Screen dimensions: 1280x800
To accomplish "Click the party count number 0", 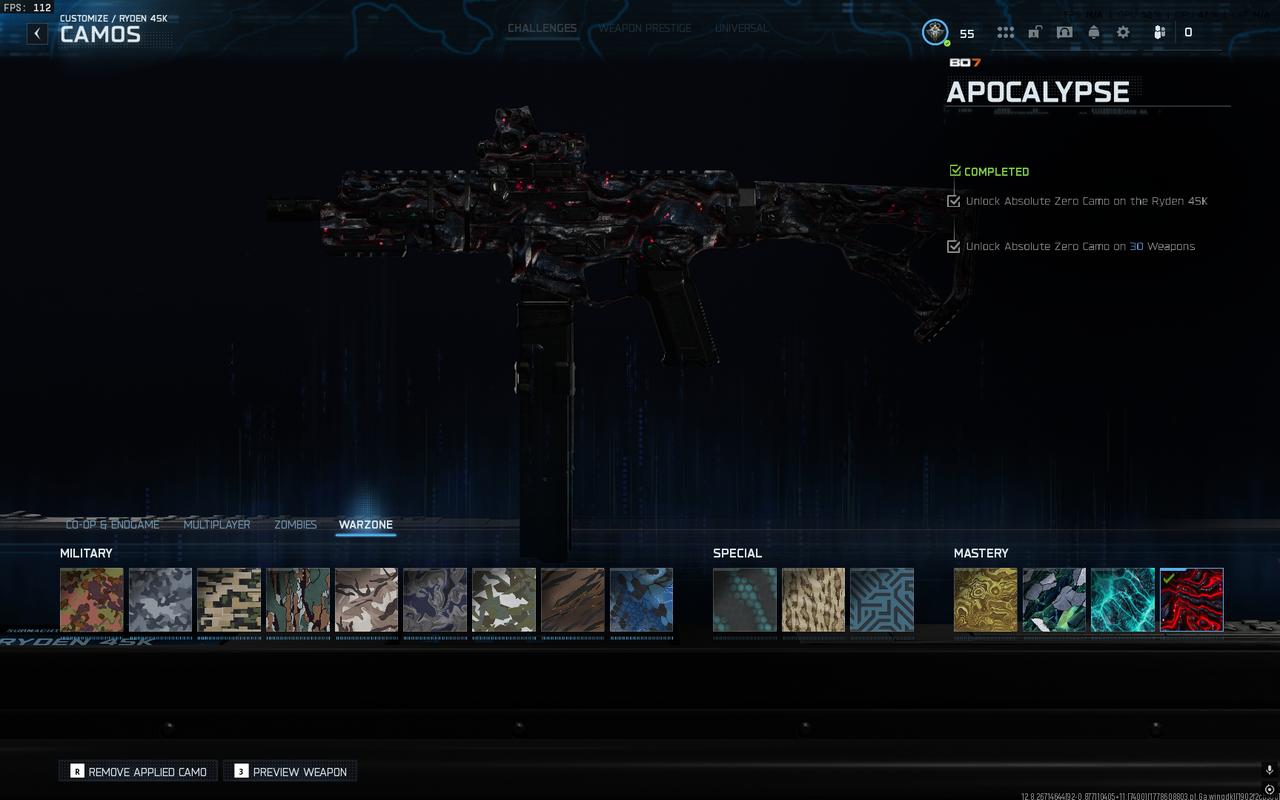I will pyautogui.click(x=1188, y=33).
